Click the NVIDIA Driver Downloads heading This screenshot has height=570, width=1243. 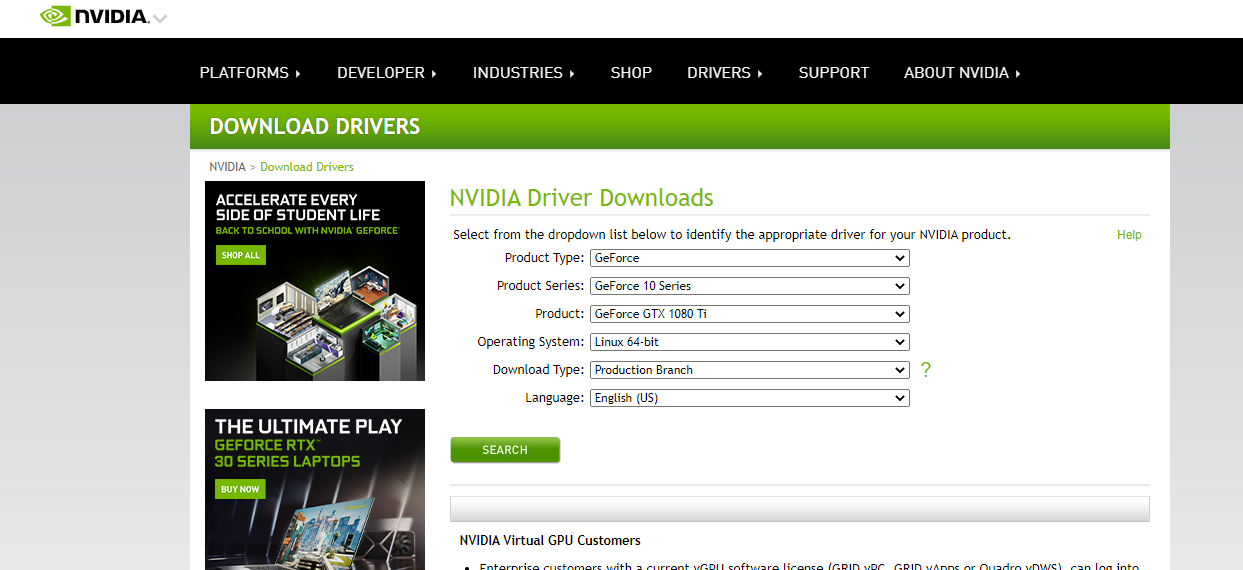point(582,197)
